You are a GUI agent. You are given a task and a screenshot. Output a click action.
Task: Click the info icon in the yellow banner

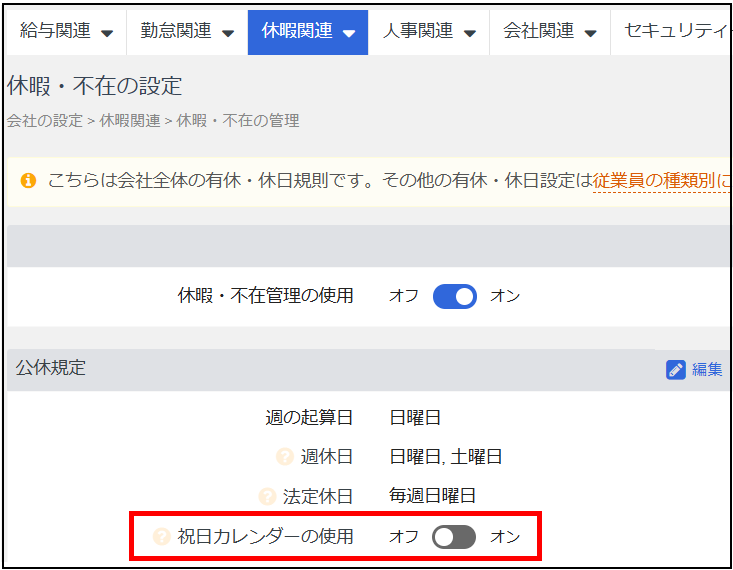(x=28, y=181)
